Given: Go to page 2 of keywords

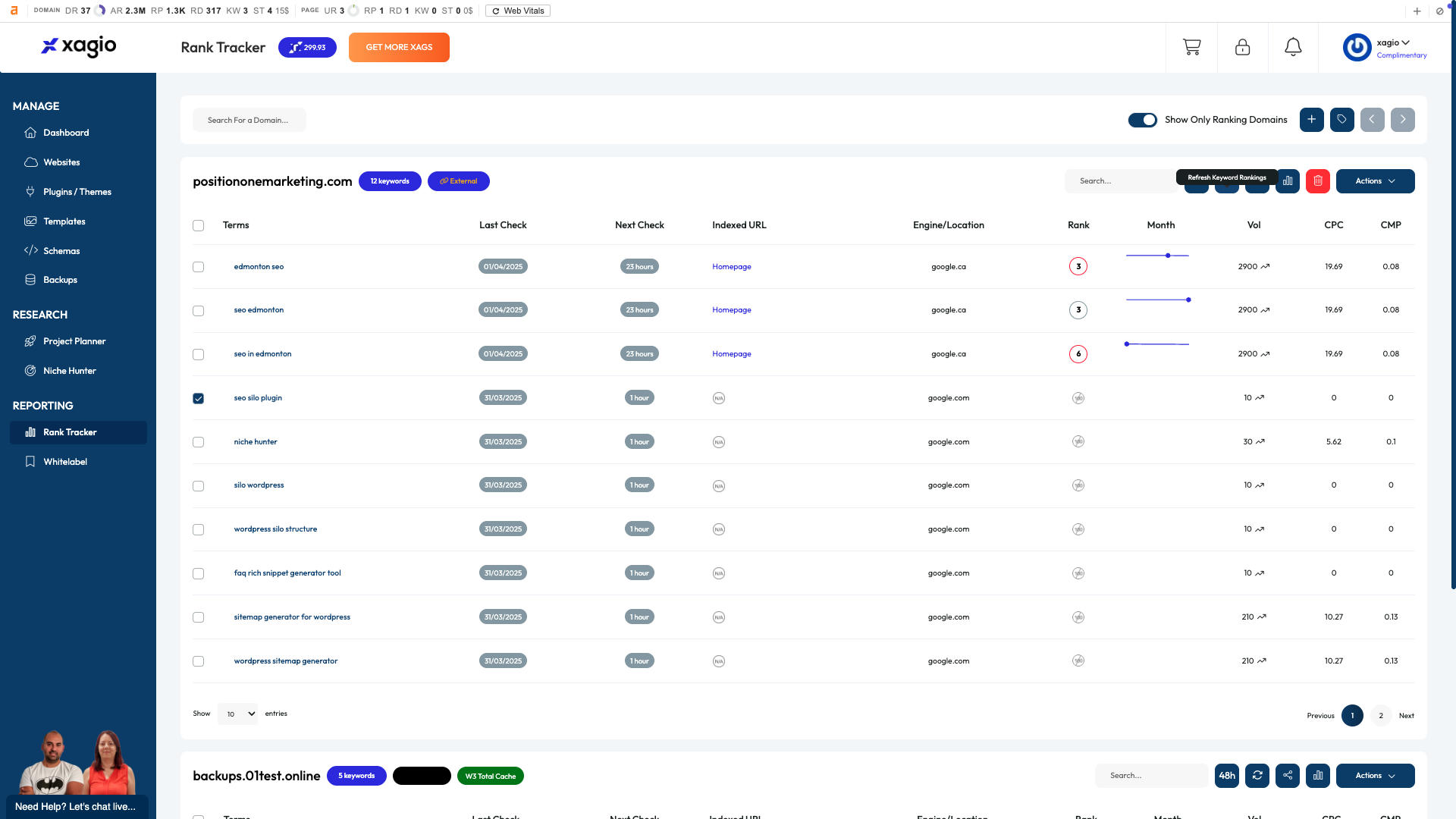Looking at the screenshot, I should click(x=1381, y=716).
